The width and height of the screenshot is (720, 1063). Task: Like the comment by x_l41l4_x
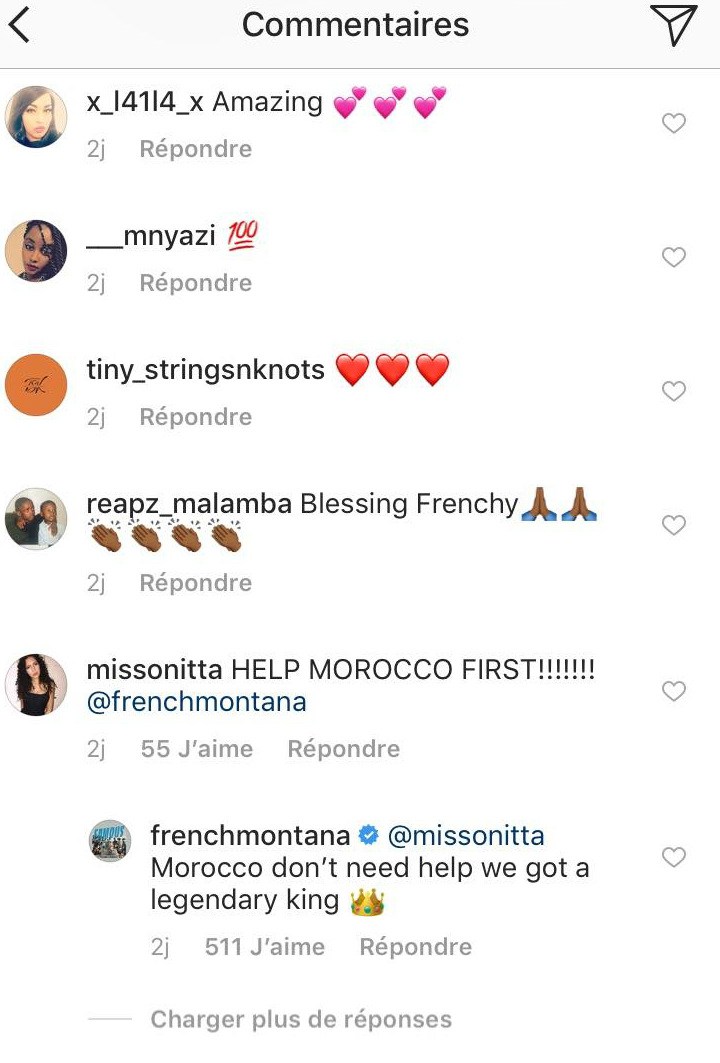pyautogui.click(x=673, y=123)
